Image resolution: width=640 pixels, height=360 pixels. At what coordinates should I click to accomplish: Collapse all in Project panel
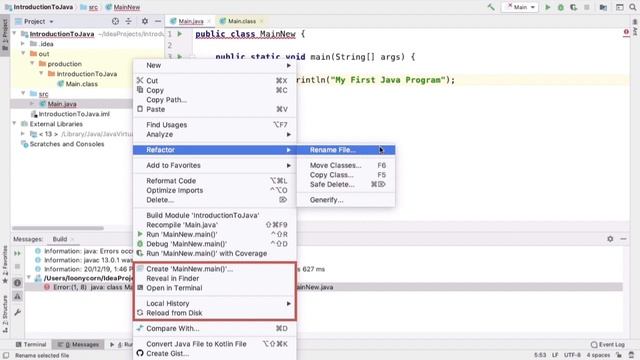point(129,21)
